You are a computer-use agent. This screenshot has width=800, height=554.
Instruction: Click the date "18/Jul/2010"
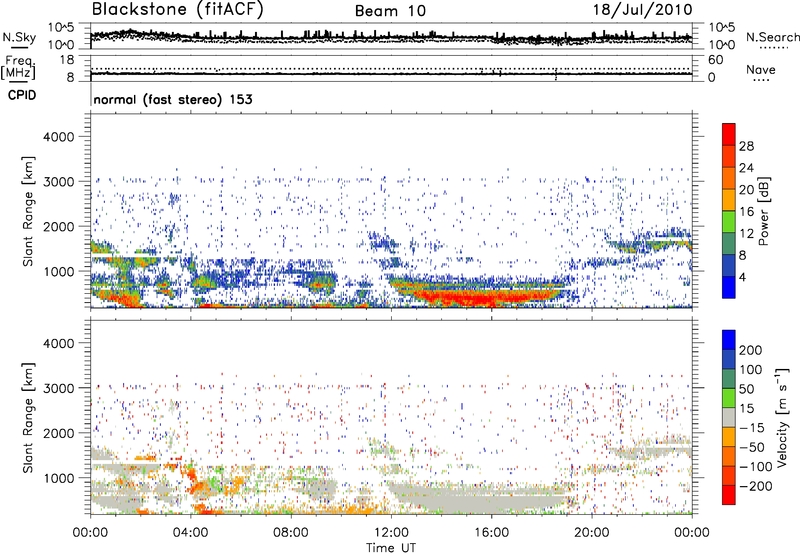pos(642,10)
